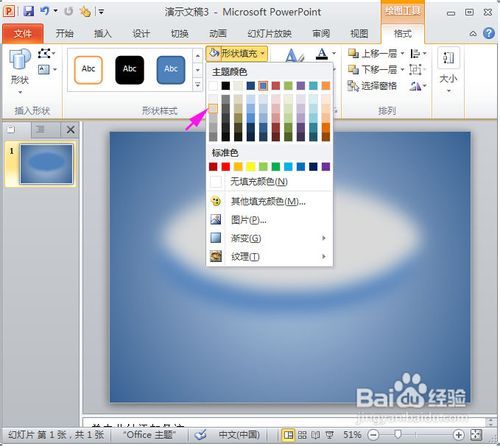500x446 pixels.
Task: Click the Save icon in quick access toolbar
Action: [29, 11]
